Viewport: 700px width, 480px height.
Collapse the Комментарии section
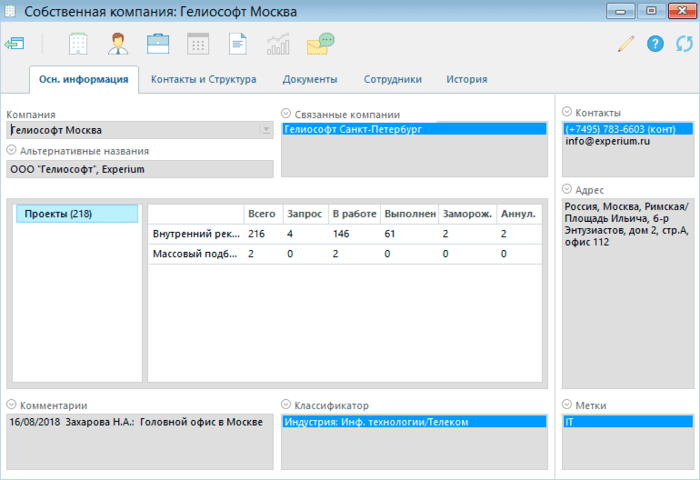(12, 405)
